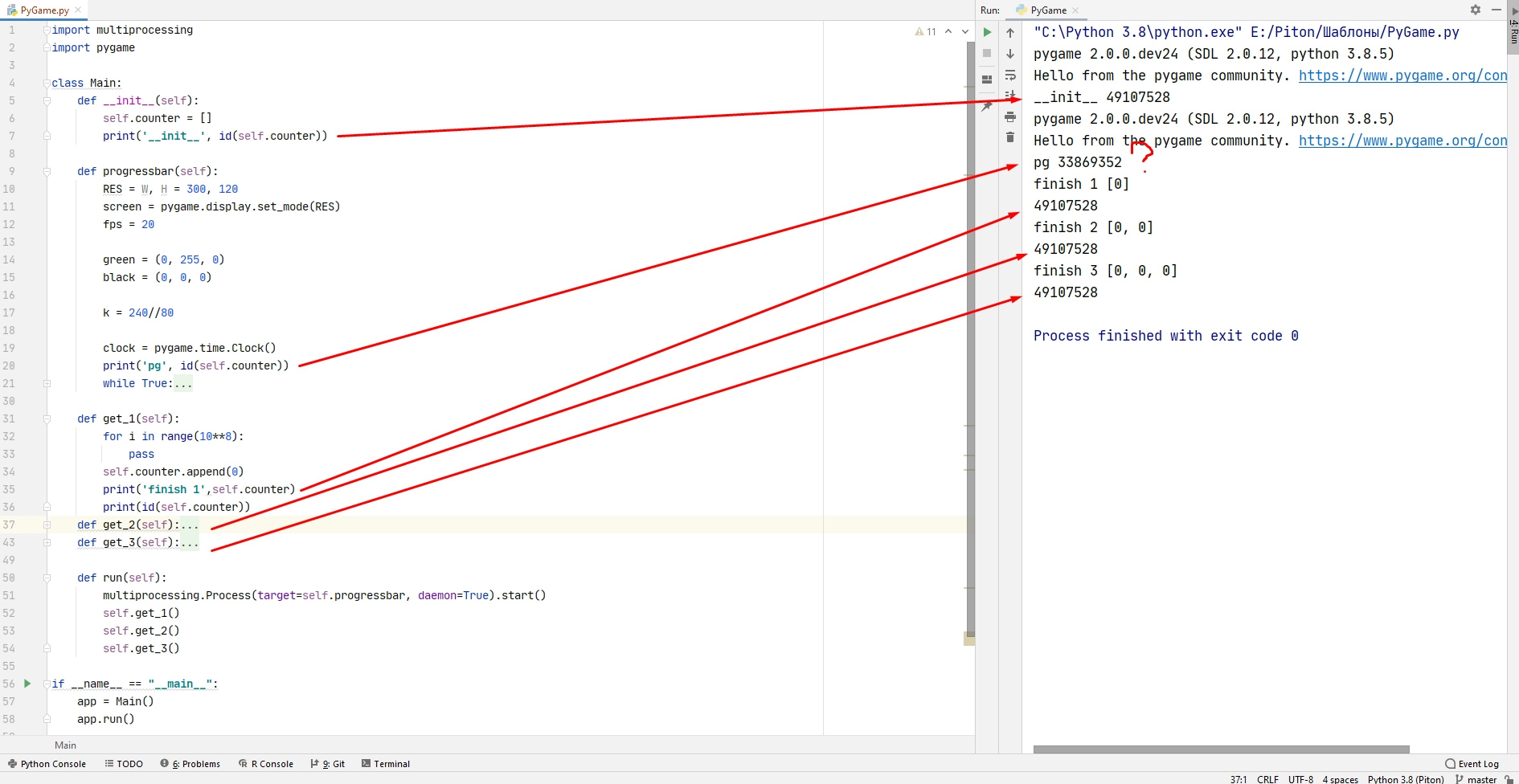
Task: Hide the Run tool window with minus icon
Action: (x=1496, y=10)
